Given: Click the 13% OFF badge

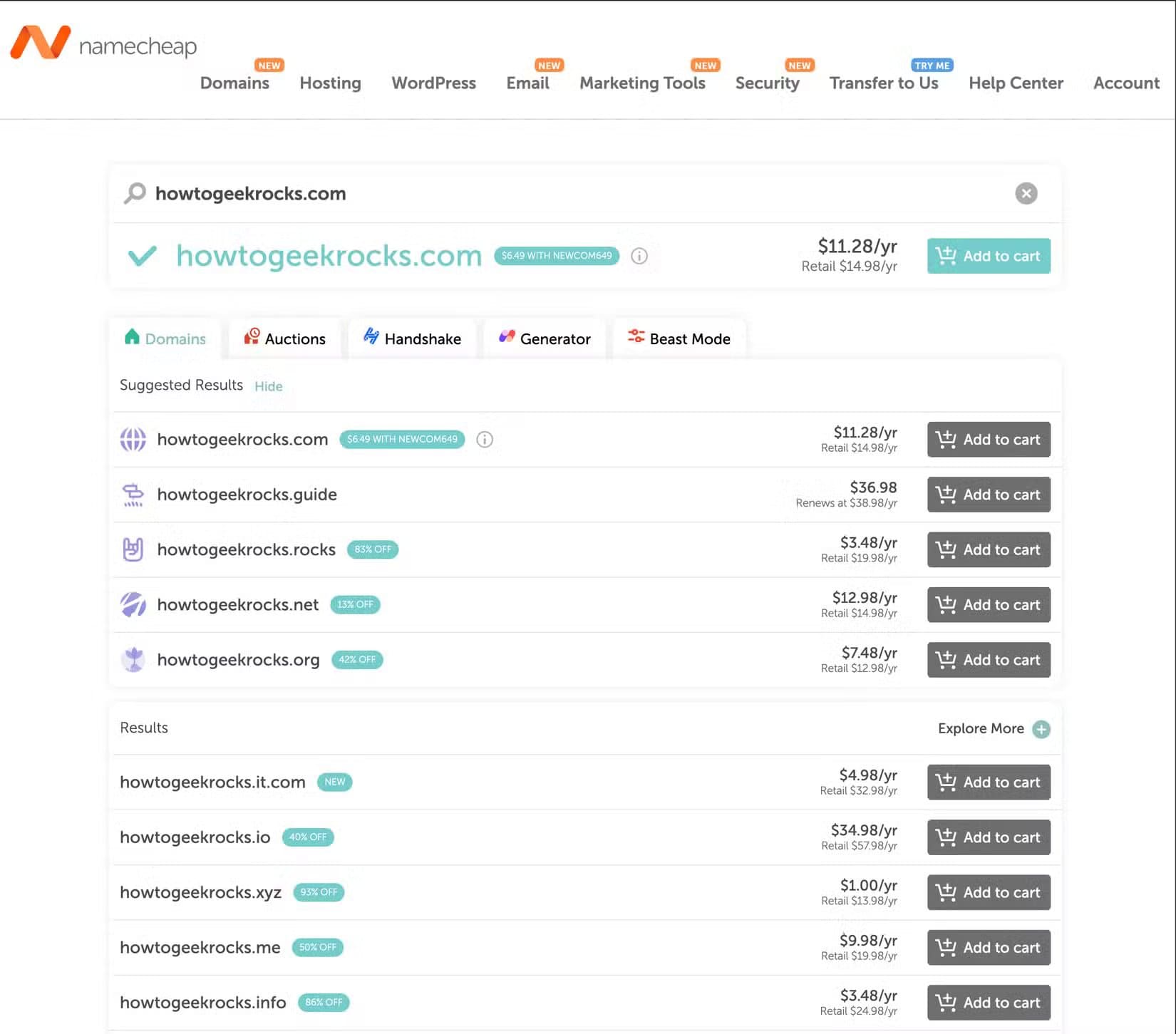Looking at the screenshot, I should [355, 604].
